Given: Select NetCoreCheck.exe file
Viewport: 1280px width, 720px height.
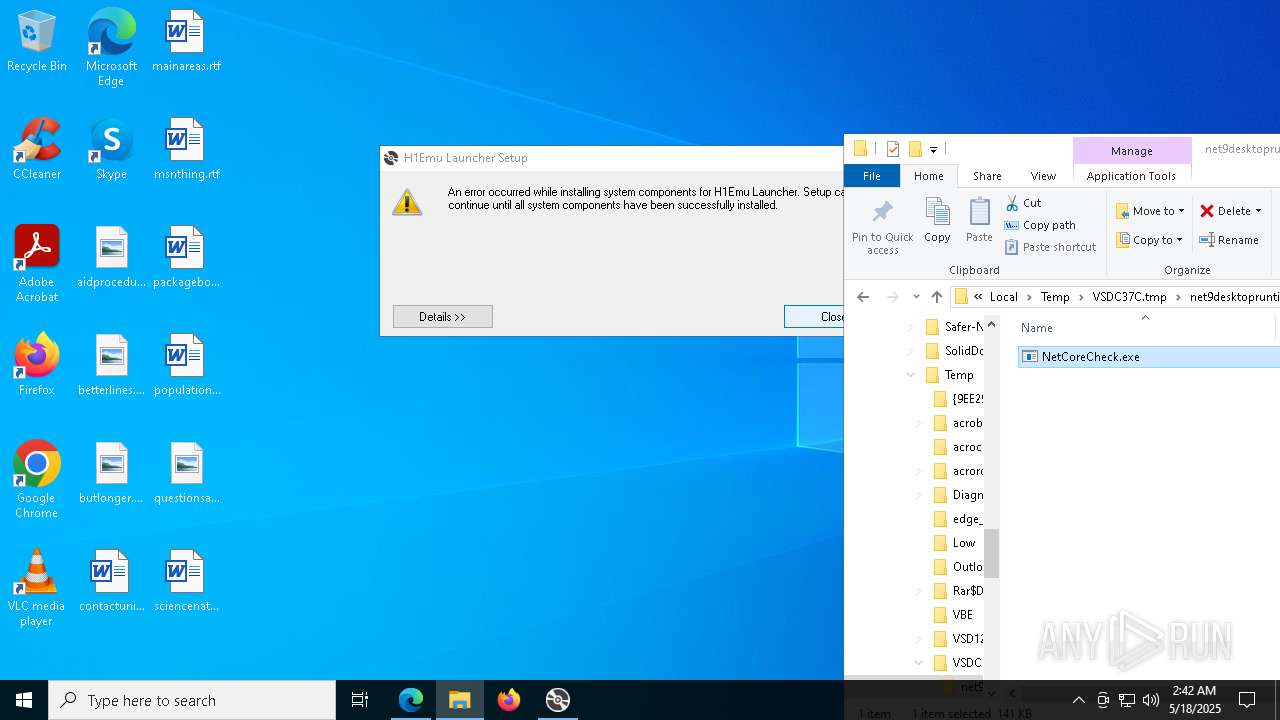Looking at the screenshot, I should pos(1148,357).
